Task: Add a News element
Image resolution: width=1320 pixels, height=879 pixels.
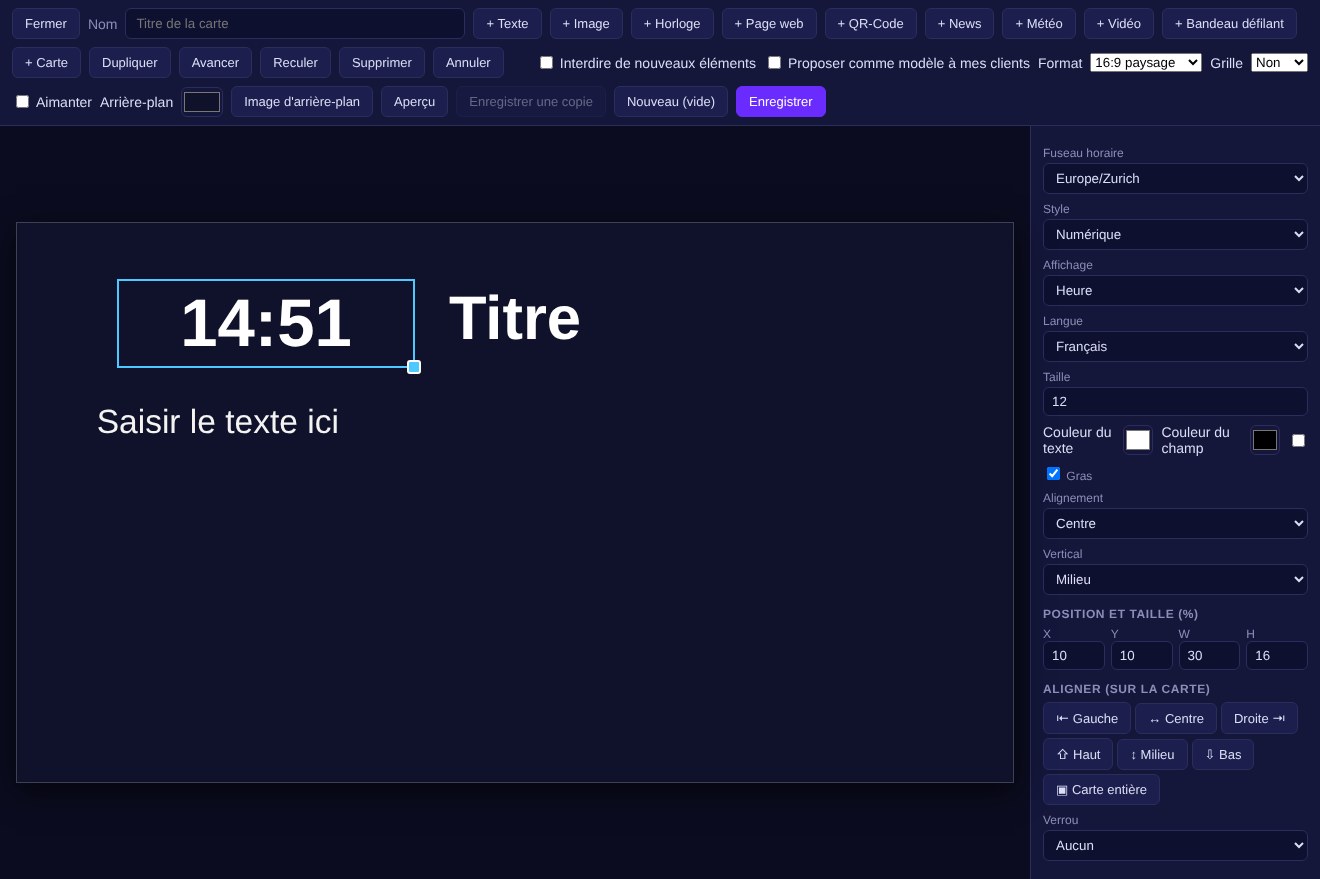Action: point(959,24)
